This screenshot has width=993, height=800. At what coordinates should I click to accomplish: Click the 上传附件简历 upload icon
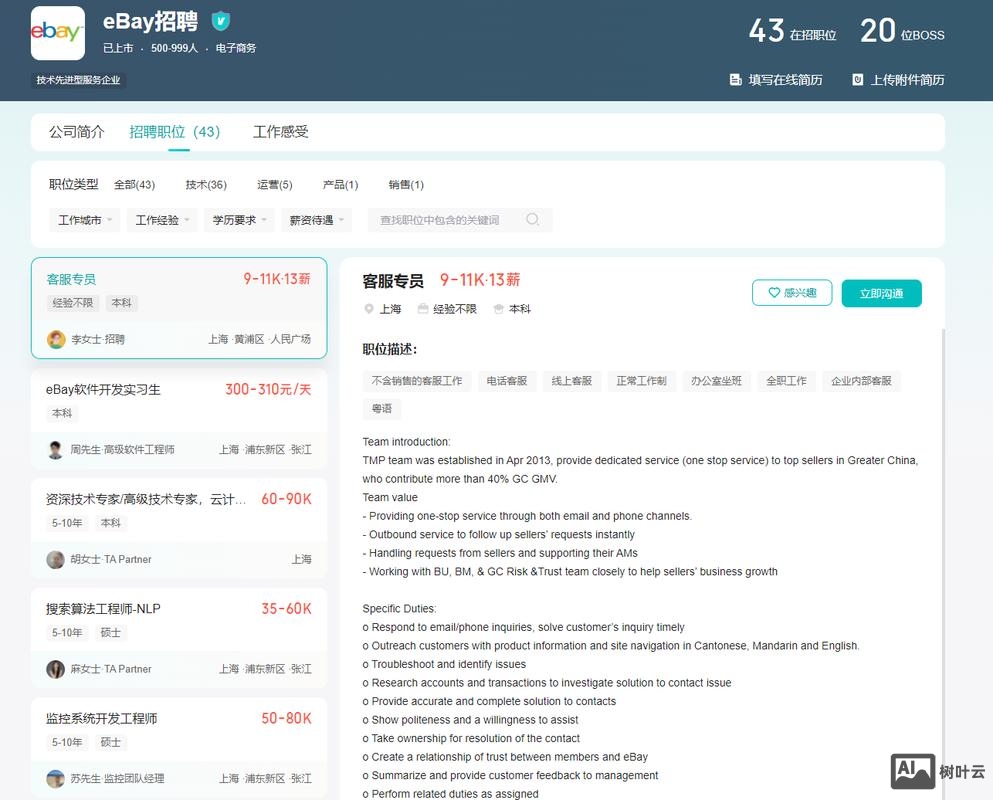[857, 80]
